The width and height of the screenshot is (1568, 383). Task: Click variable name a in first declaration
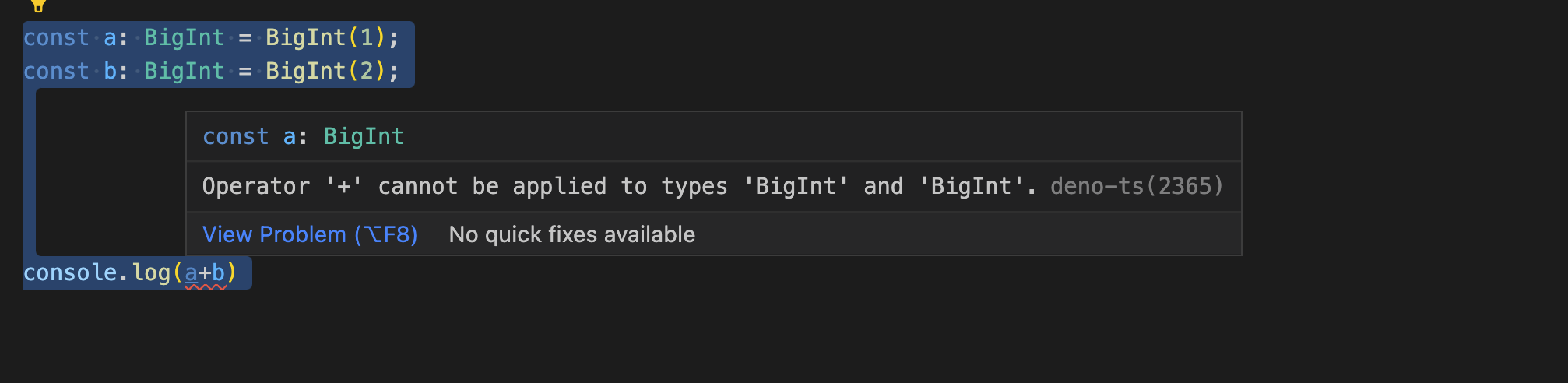pos(110,38)
